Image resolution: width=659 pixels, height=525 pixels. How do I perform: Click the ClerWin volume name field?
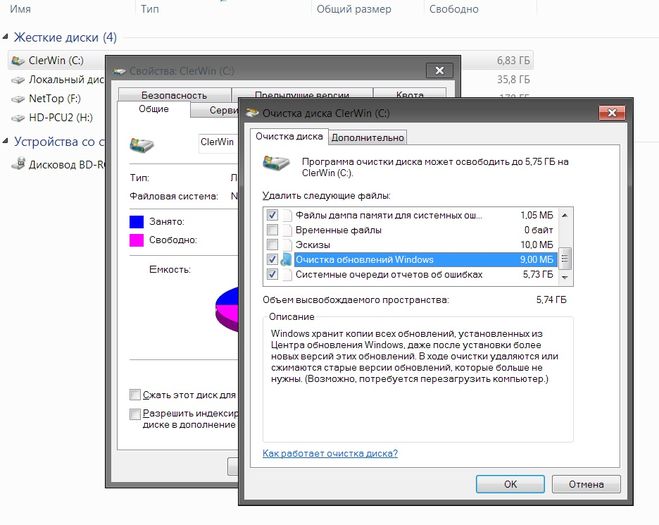(x=216, y=142)
